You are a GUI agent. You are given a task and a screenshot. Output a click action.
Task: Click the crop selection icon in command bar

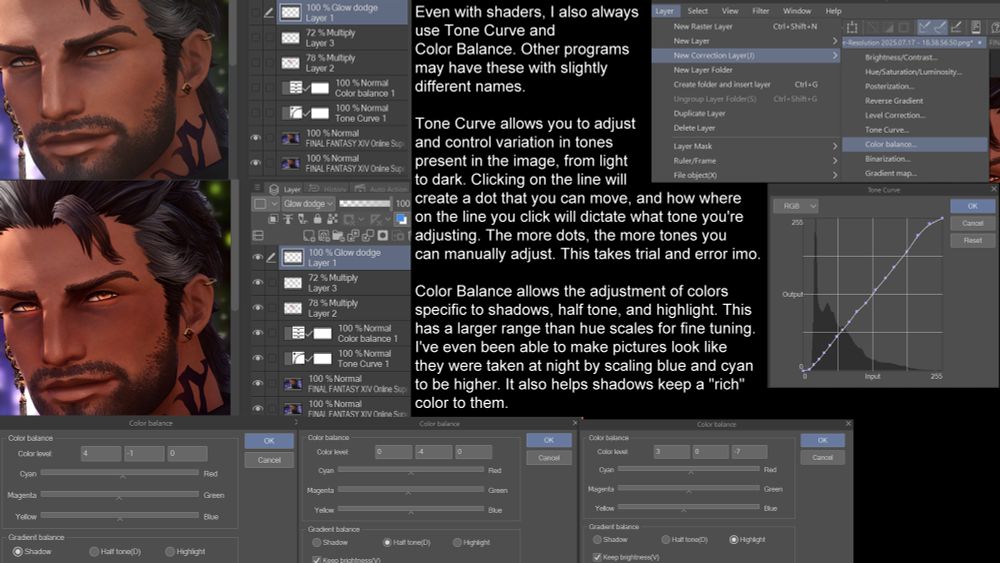[852, 27]
